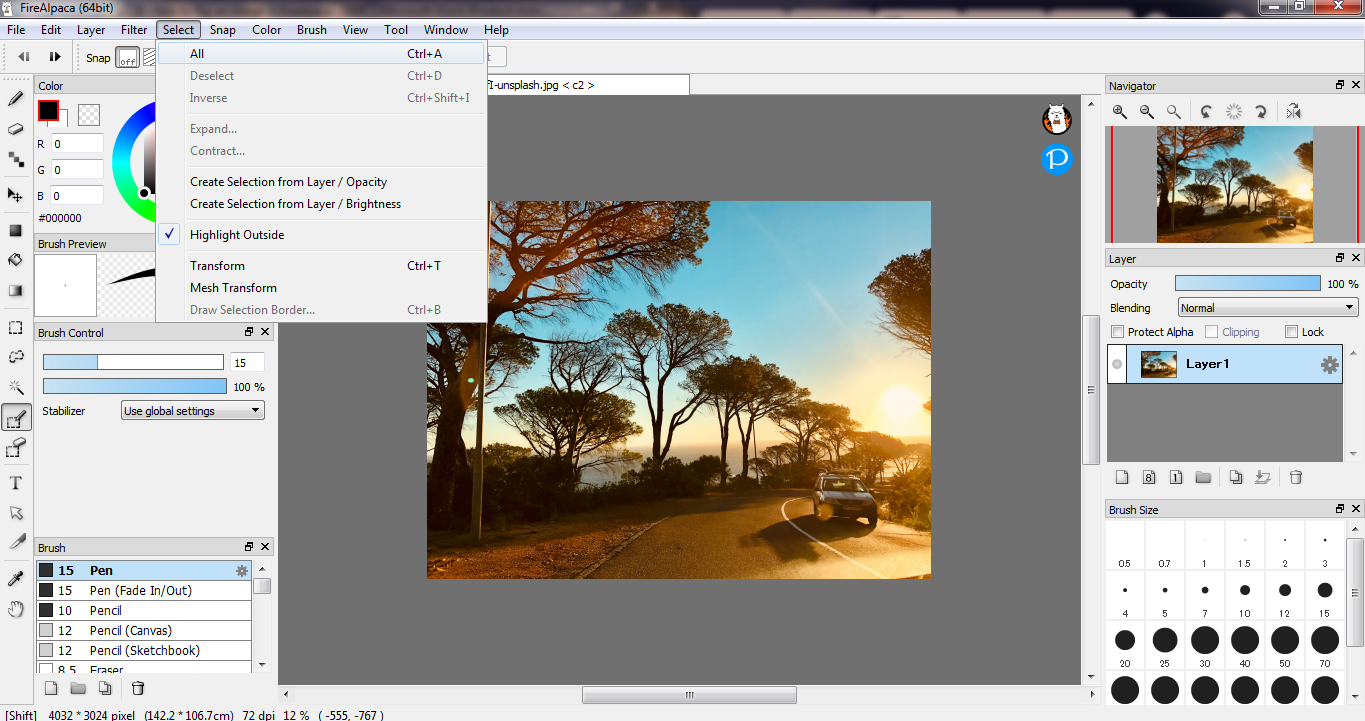Click transparent color swatch
Viewport: 1365px width, 721px height.
(89, 115)
